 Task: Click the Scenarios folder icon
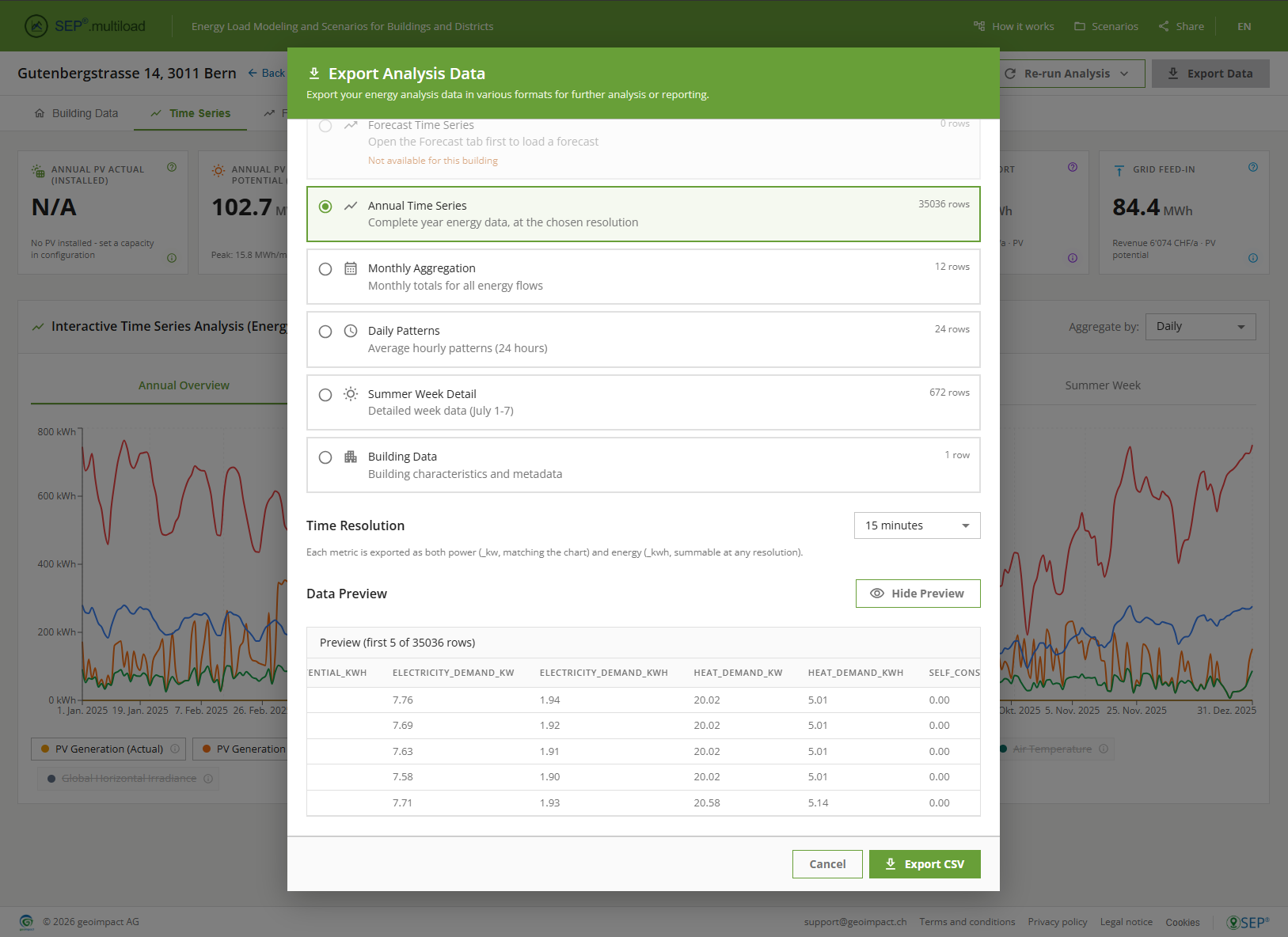point(1080,26)
